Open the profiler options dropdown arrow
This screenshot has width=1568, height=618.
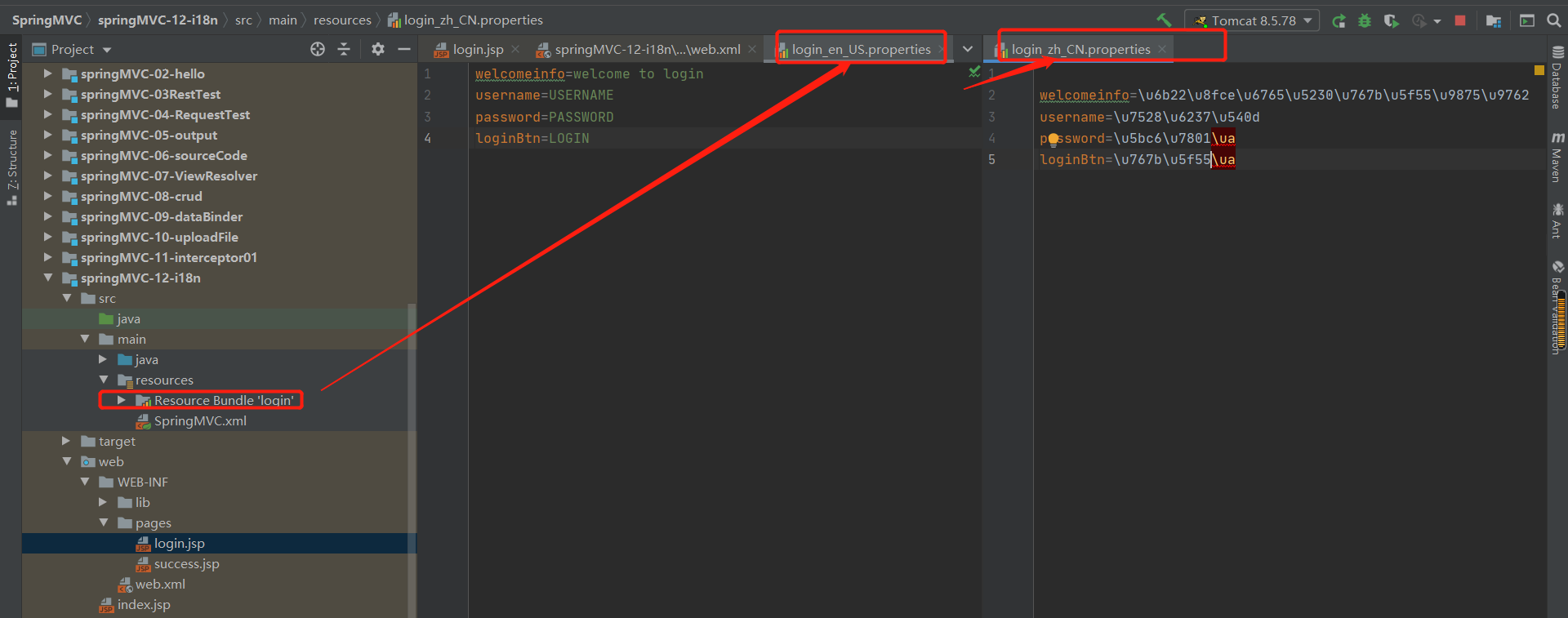pyautogui.click(x=1437, y=21)
